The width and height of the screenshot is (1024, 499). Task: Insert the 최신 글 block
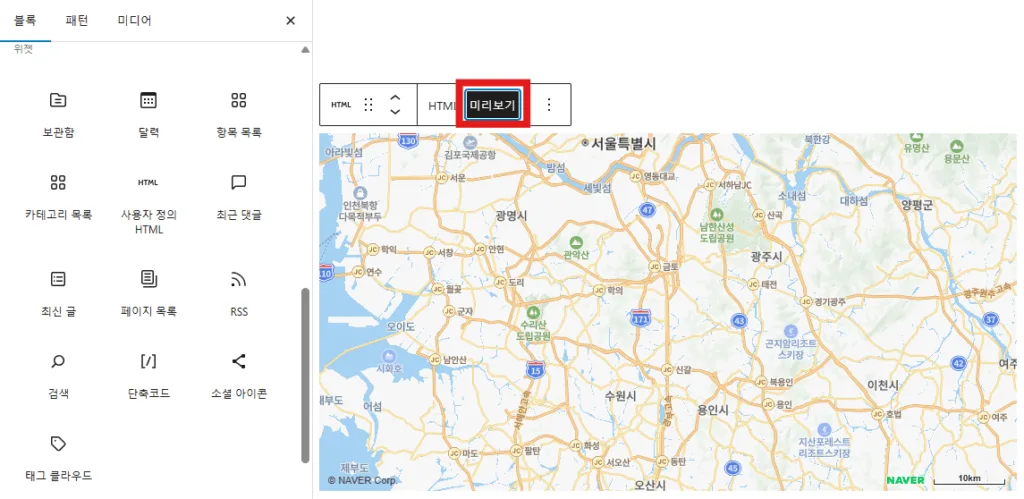(58, 295)
